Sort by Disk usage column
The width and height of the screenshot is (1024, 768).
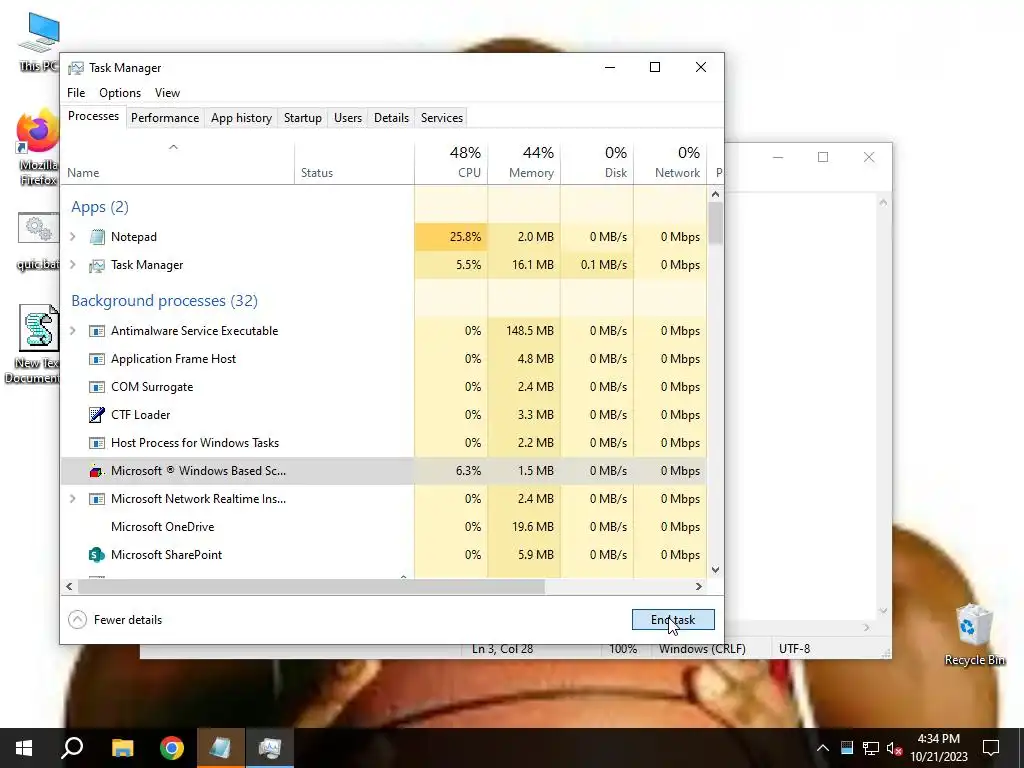coord(597,162)
